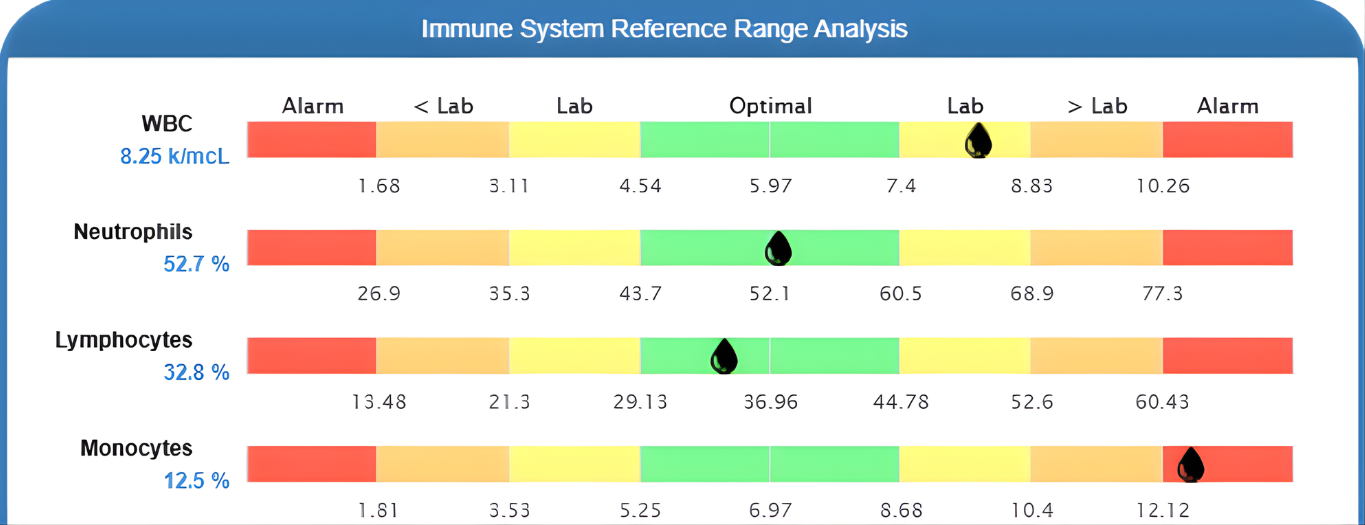Click the Optimal column header
1365x525 pixels.
[770, 106]
